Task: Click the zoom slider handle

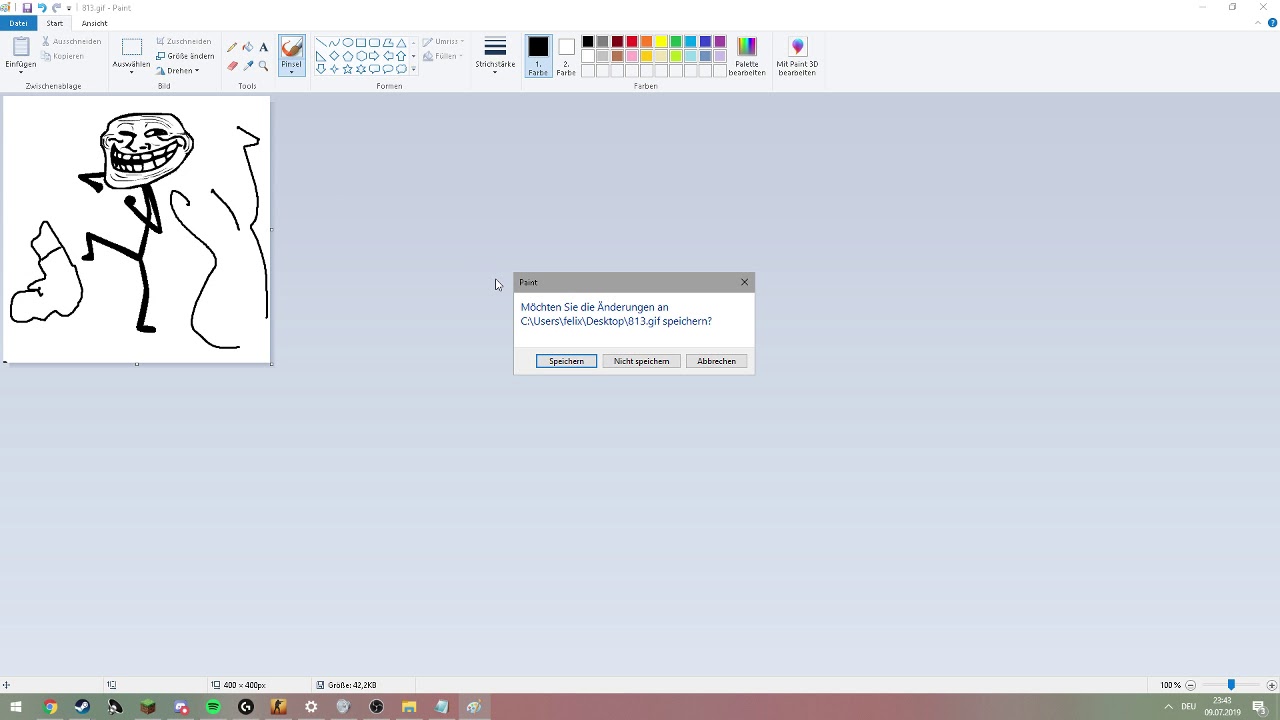Action: pos(1231,685)
